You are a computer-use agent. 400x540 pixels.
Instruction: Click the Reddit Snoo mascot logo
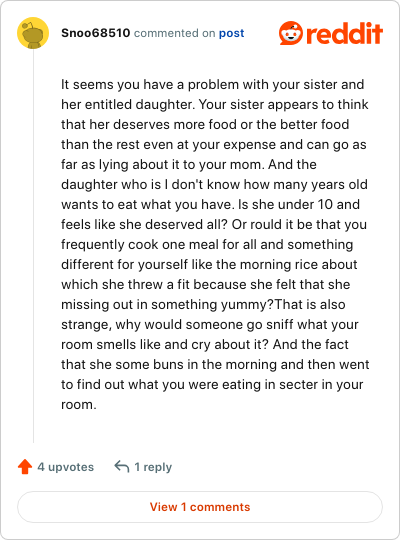(x=291, y=33)
